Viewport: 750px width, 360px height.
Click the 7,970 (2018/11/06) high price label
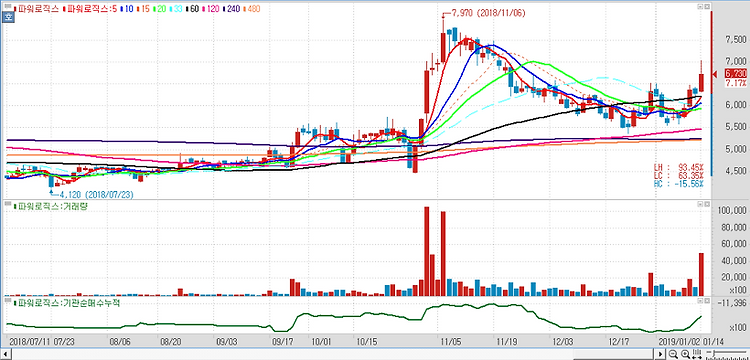point(488,13)
